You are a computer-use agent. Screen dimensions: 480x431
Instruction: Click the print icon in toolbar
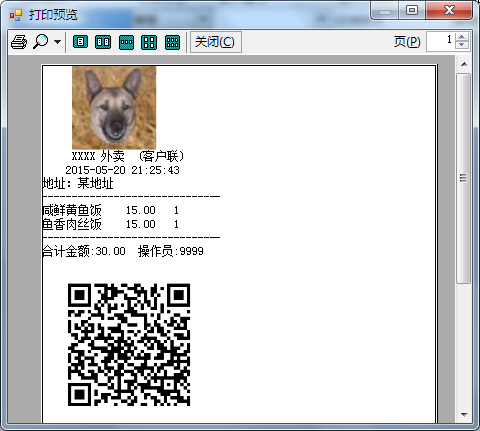point(19,42)
